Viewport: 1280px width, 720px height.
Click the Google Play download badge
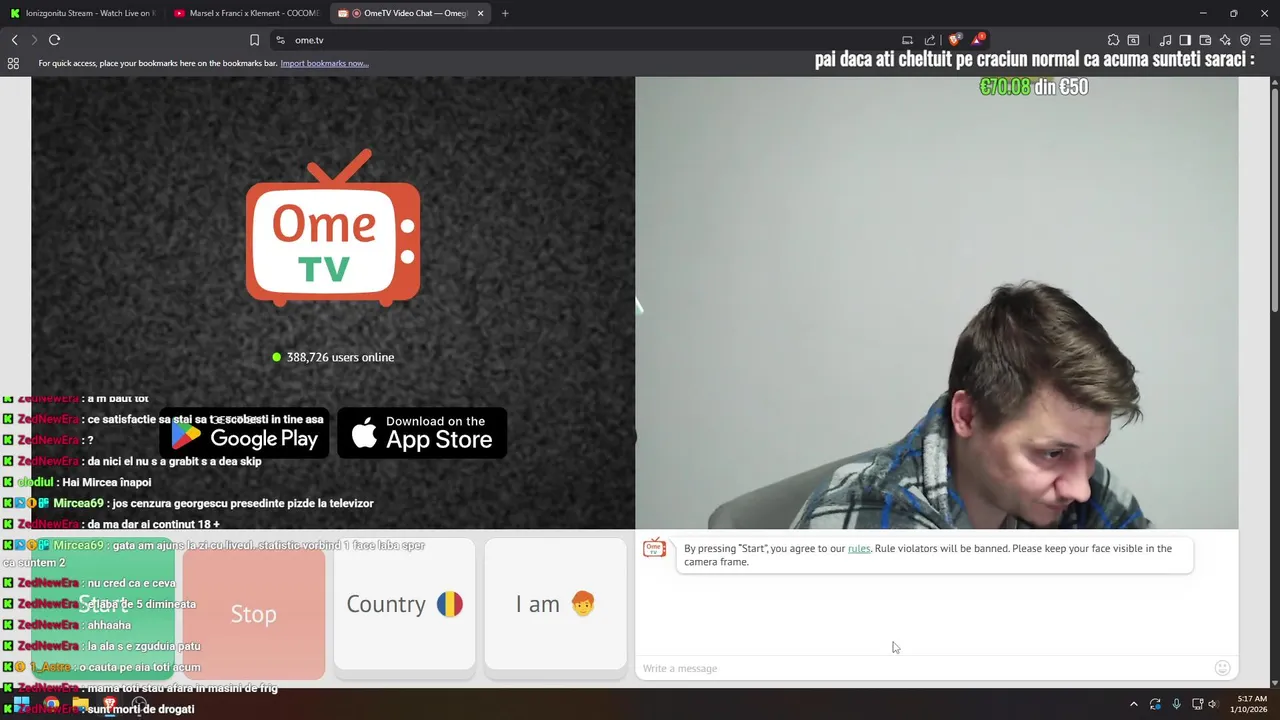click(x=245, y=432)
